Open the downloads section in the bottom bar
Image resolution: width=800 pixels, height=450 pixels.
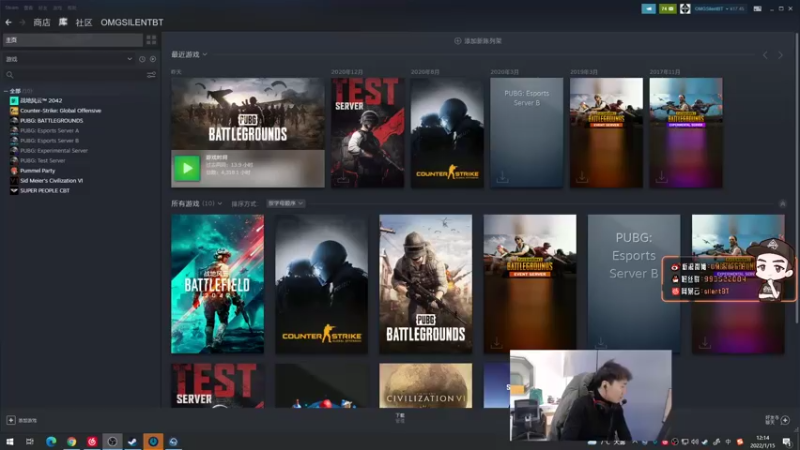400,418
